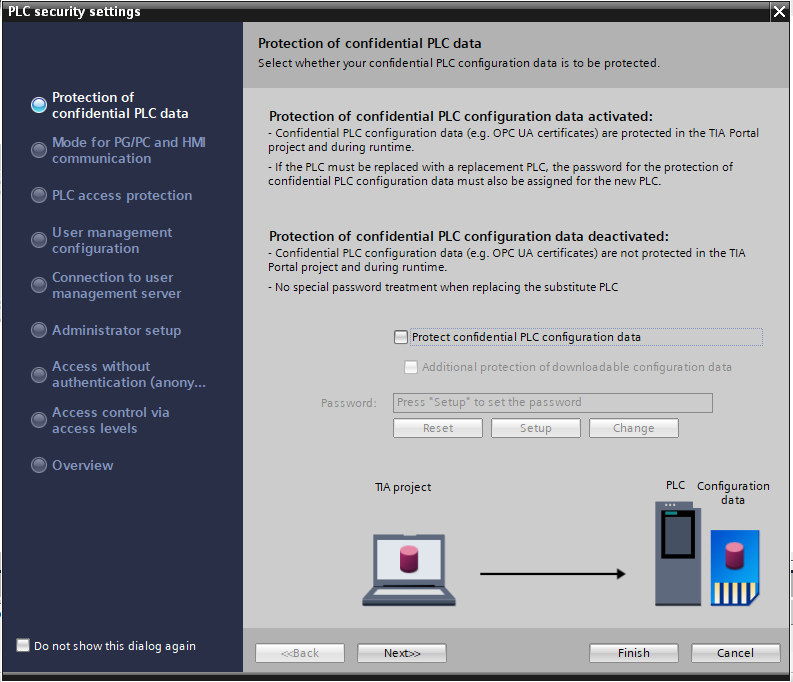This screenshot has width=793, height=682.
Task: Click the PLC label above device
Action: [675, 485]
